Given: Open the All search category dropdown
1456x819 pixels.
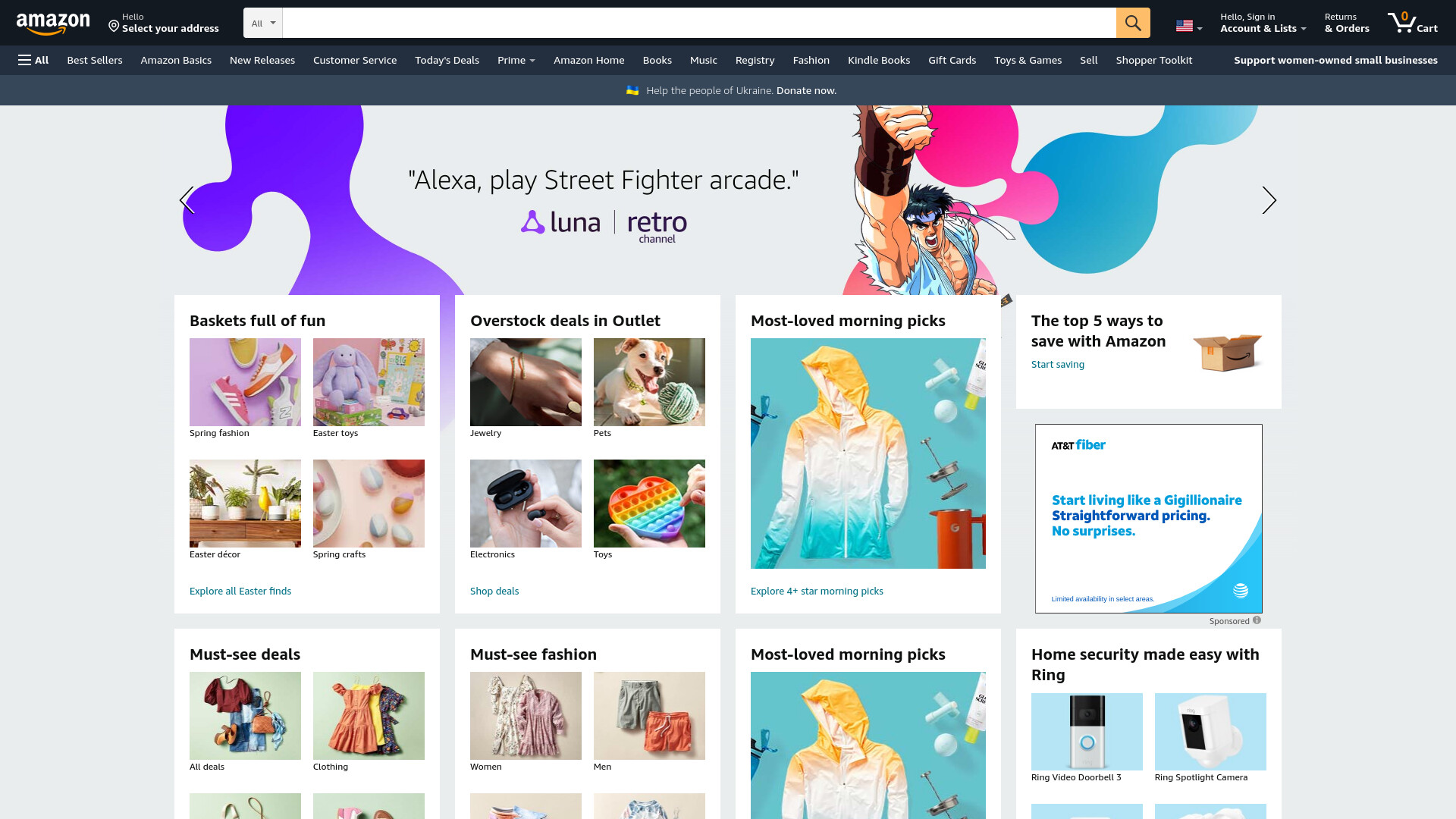Looking at the screenshot, I should [263, 23].
